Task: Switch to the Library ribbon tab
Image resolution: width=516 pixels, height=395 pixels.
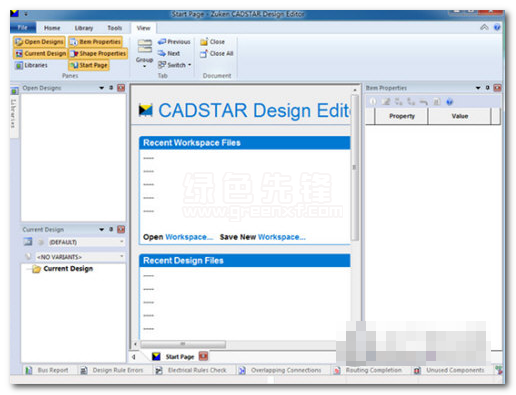Action: 84,28
